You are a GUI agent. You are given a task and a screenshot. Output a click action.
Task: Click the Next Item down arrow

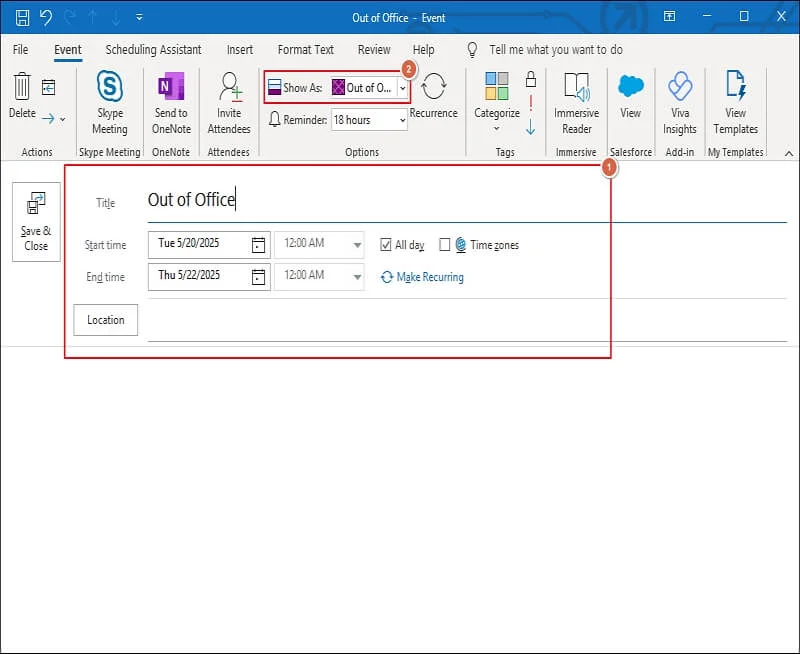116,18
